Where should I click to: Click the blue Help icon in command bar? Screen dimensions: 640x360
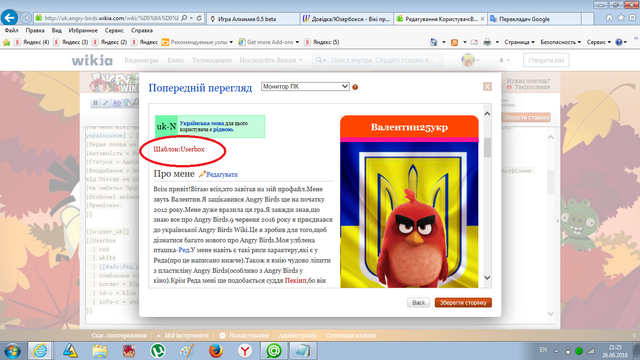[619, 42]
